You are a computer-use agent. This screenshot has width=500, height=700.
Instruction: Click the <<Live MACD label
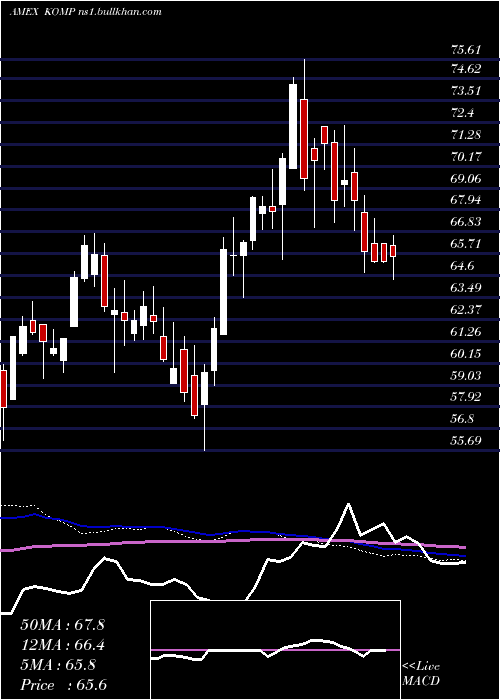click(421, 674)
